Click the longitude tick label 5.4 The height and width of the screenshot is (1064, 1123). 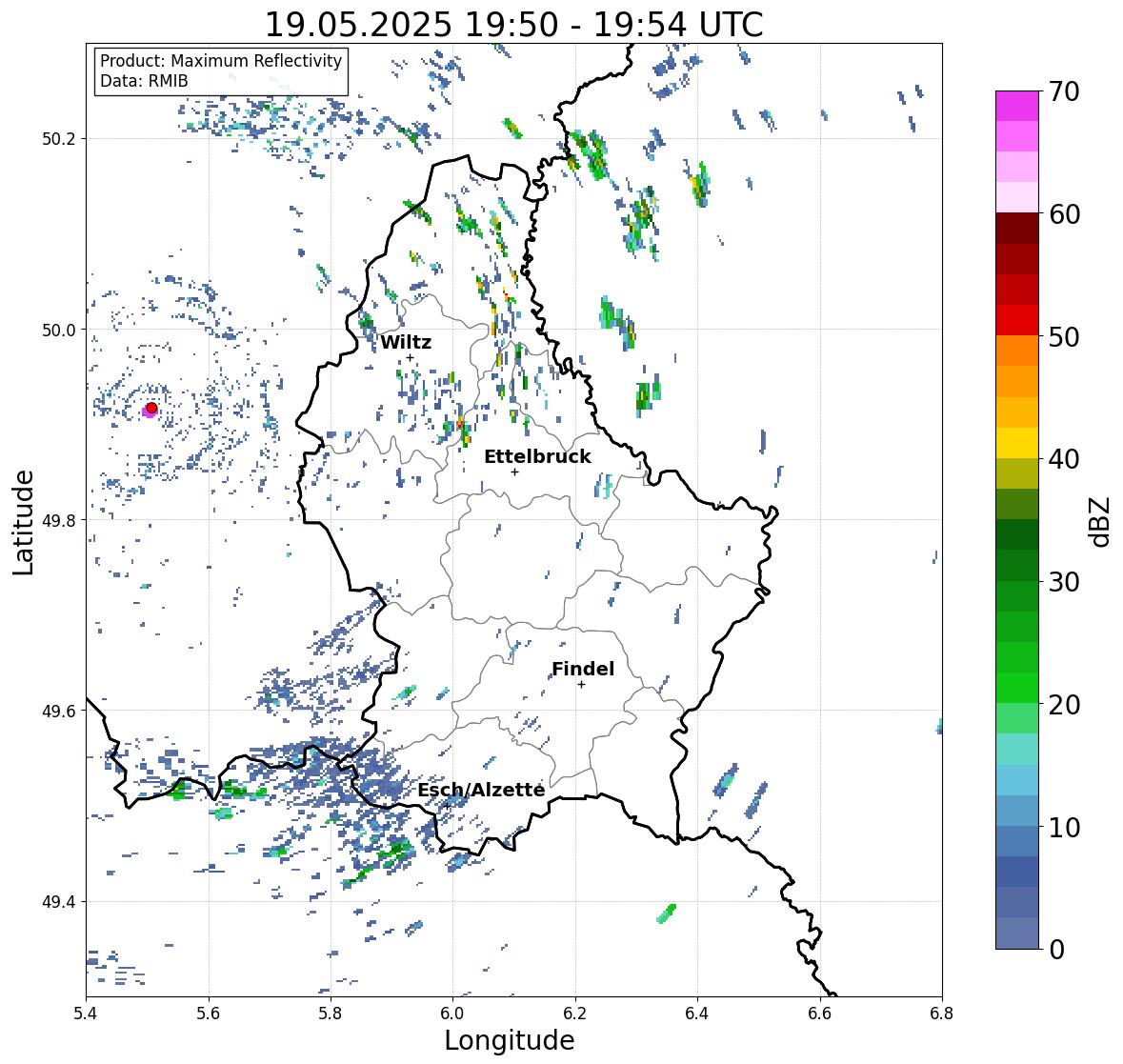click(x=86, y=1014)
